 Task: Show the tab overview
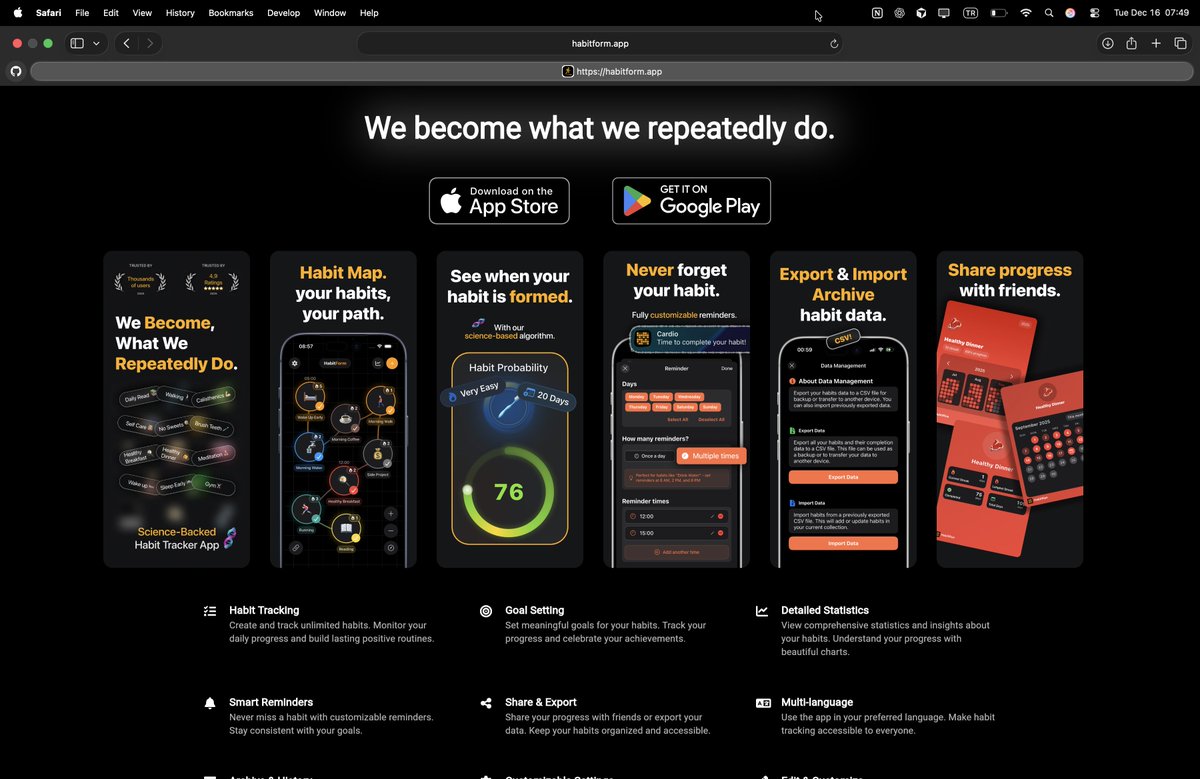(x=1181, y=43)
